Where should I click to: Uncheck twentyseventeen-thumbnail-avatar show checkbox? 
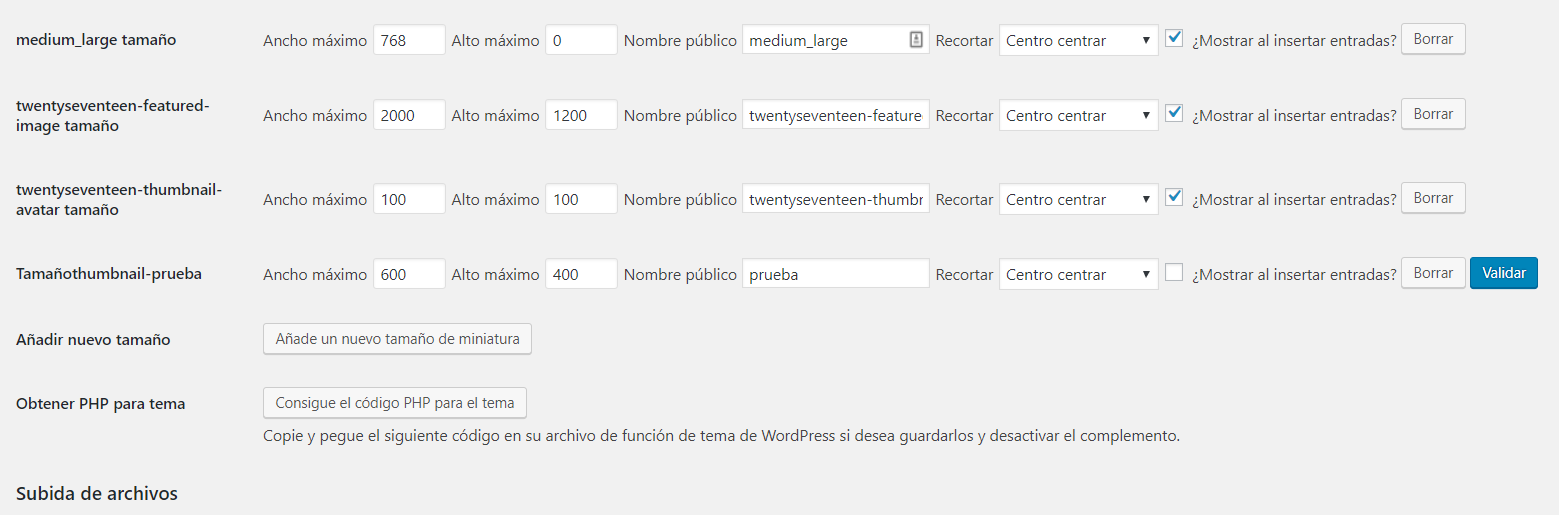click(x=1174, y=198)
